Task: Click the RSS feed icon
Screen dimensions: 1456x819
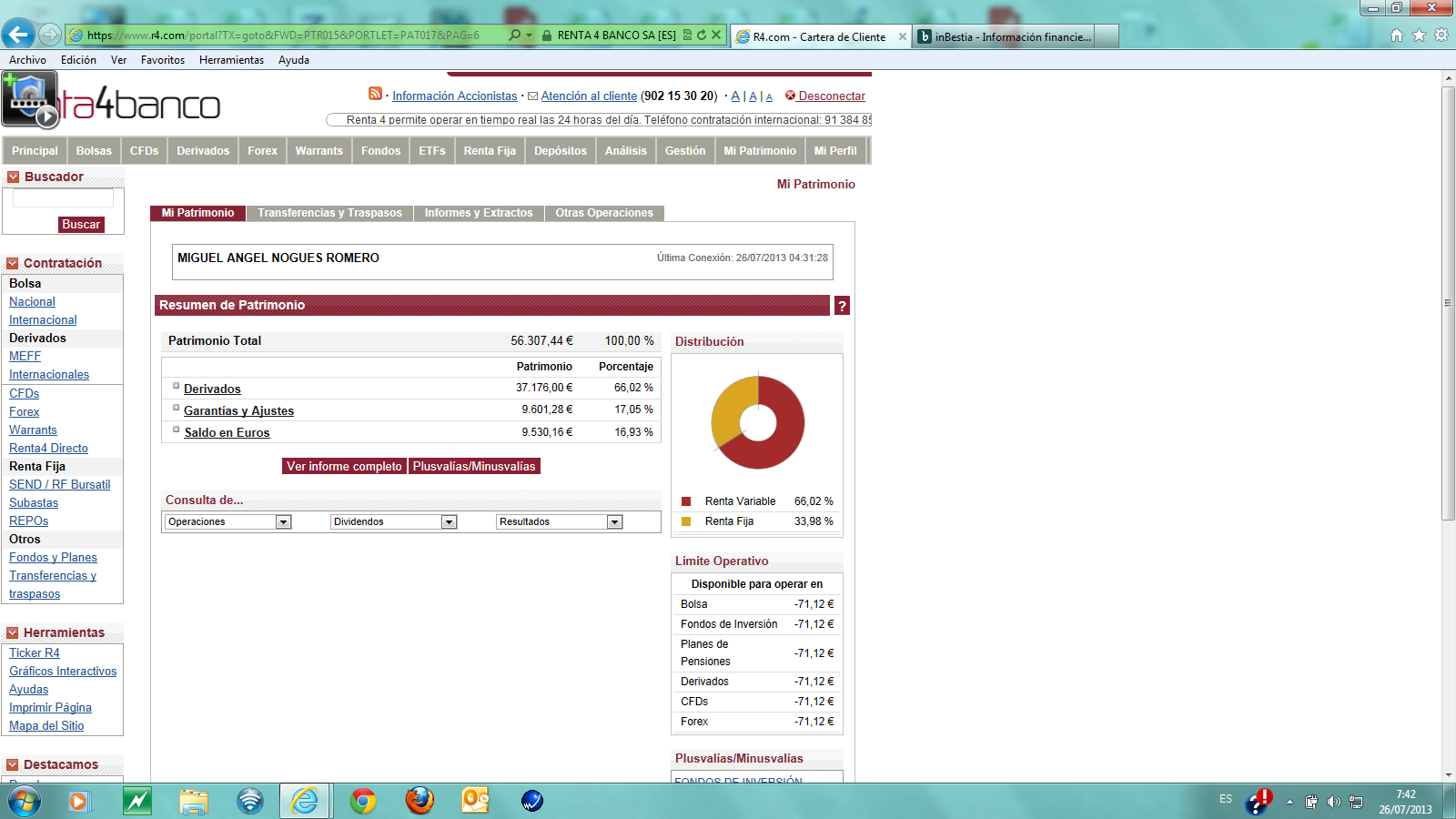Action: (x=375, y=94)
